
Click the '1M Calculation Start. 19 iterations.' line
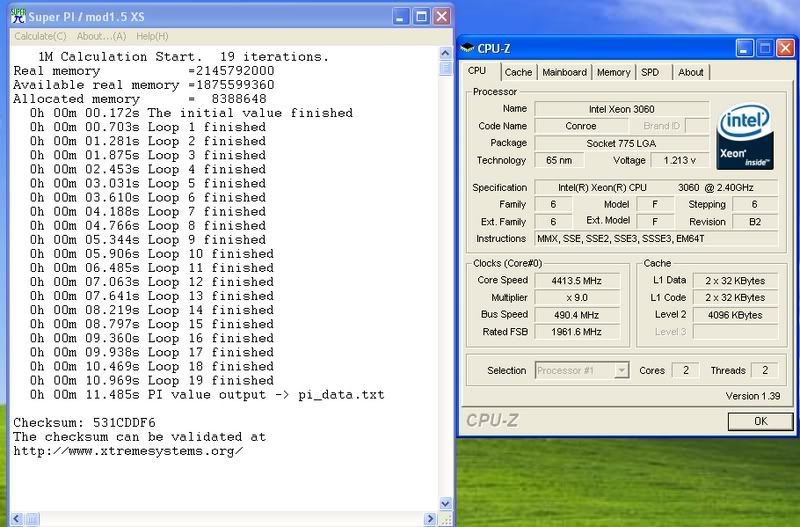(183, 57)
